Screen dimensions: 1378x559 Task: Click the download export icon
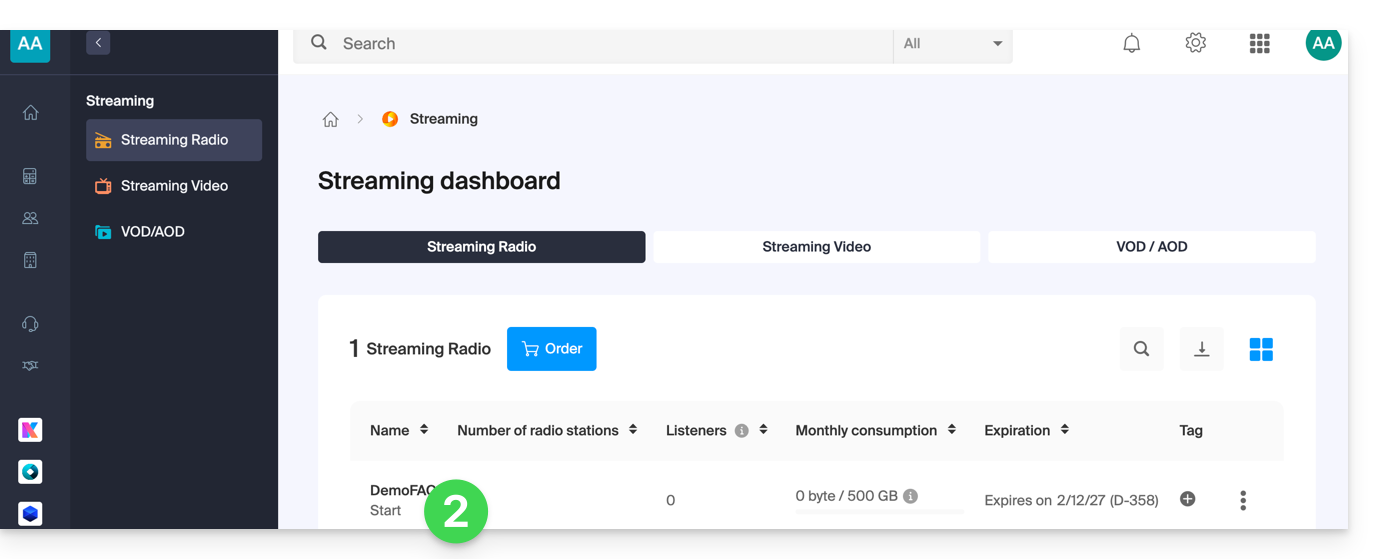point(1202,349)
